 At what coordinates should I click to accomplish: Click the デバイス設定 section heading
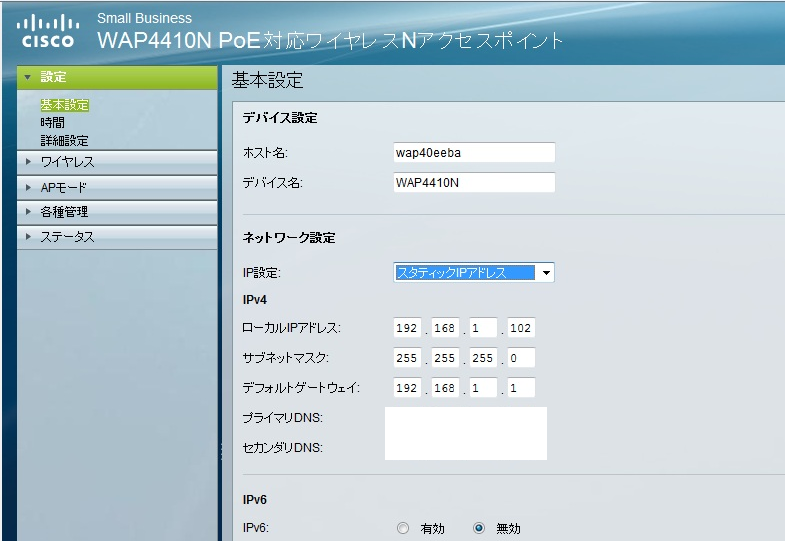coord(280,118)
